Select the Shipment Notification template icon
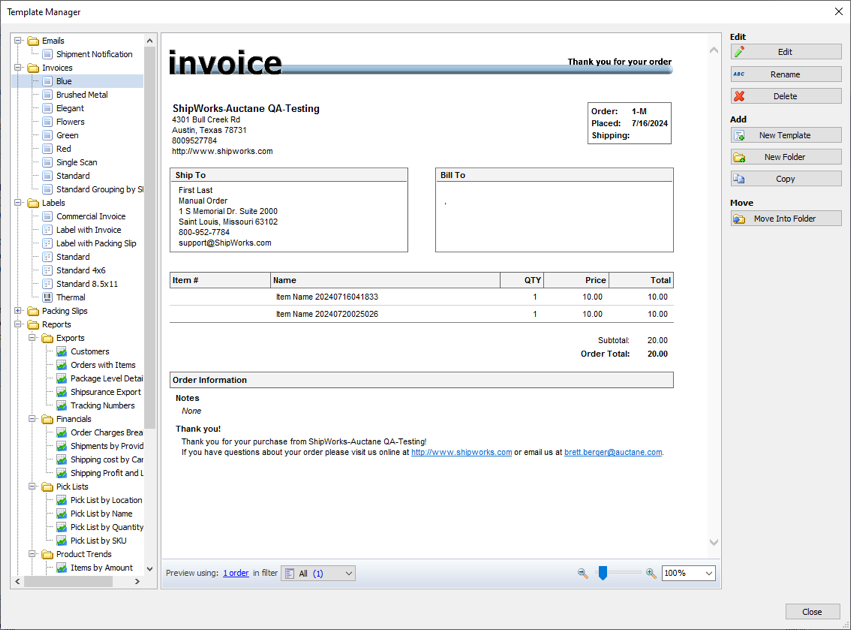The height and width of the screenshot is (630, 851). [48, 54]
